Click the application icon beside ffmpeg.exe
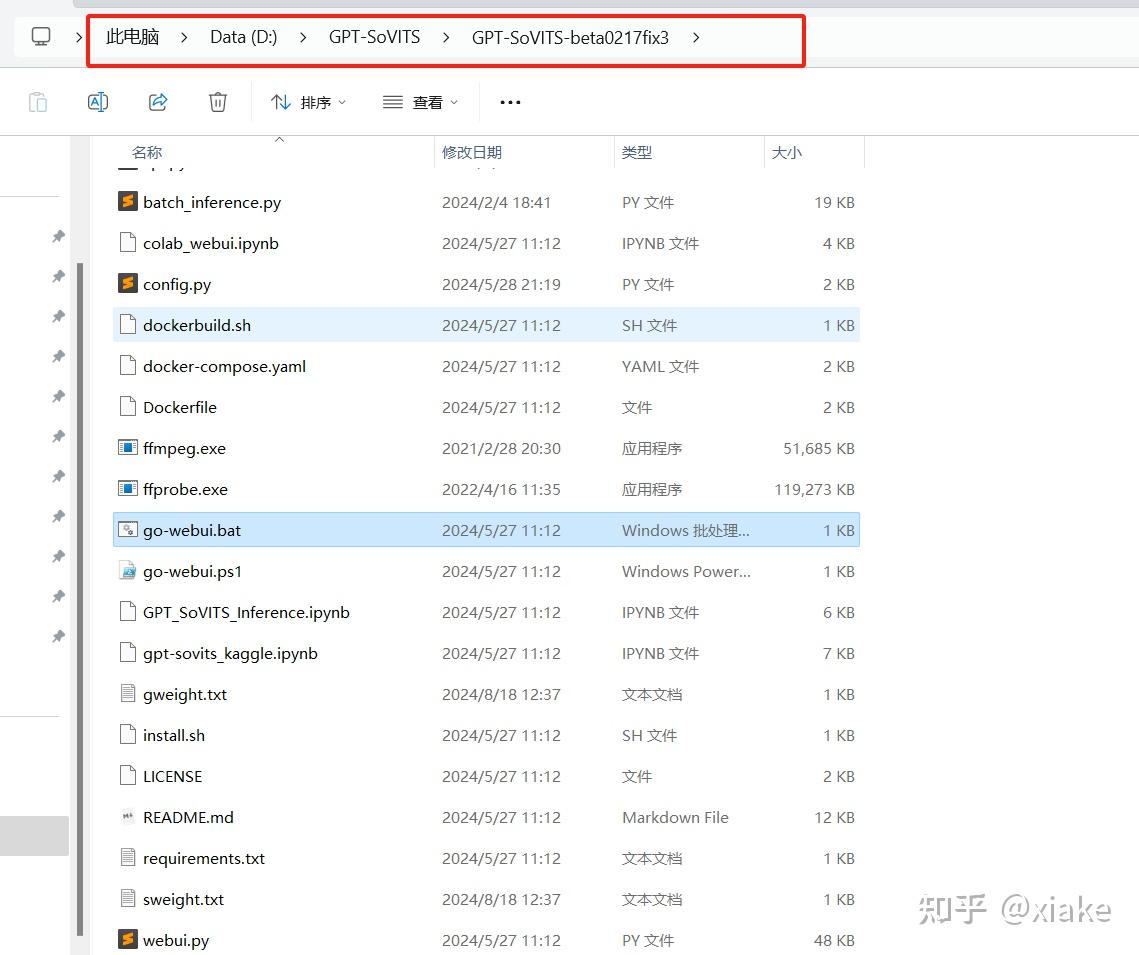The height and width of the screenshot is (955, 1139). 128,448
